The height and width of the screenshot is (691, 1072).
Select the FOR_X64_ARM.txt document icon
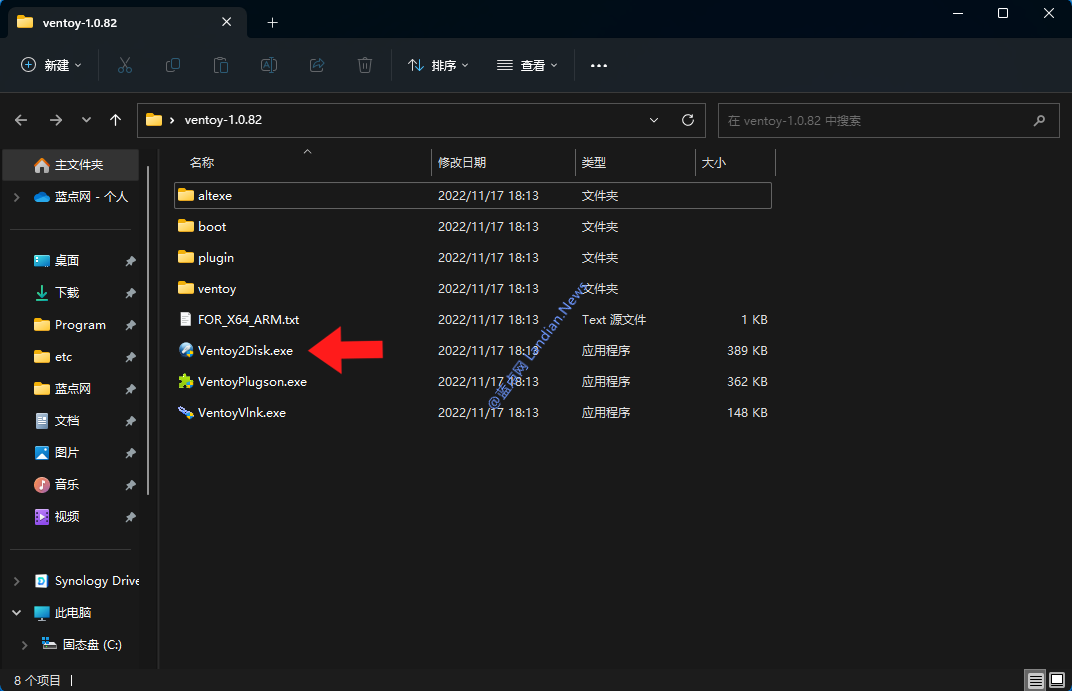click(185, 319)
